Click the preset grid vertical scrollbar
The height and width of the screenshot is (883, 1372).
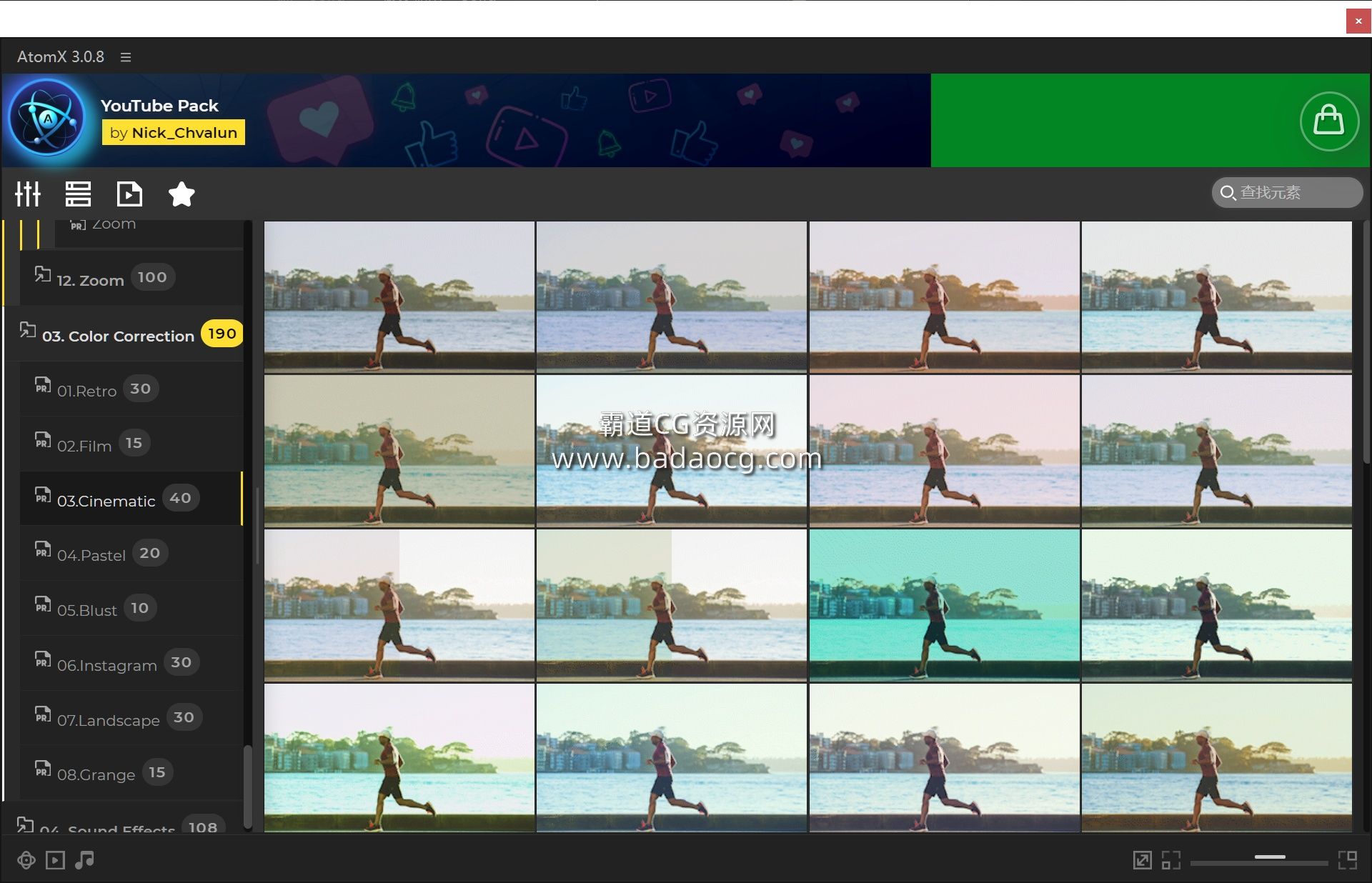pos(1366,343)
